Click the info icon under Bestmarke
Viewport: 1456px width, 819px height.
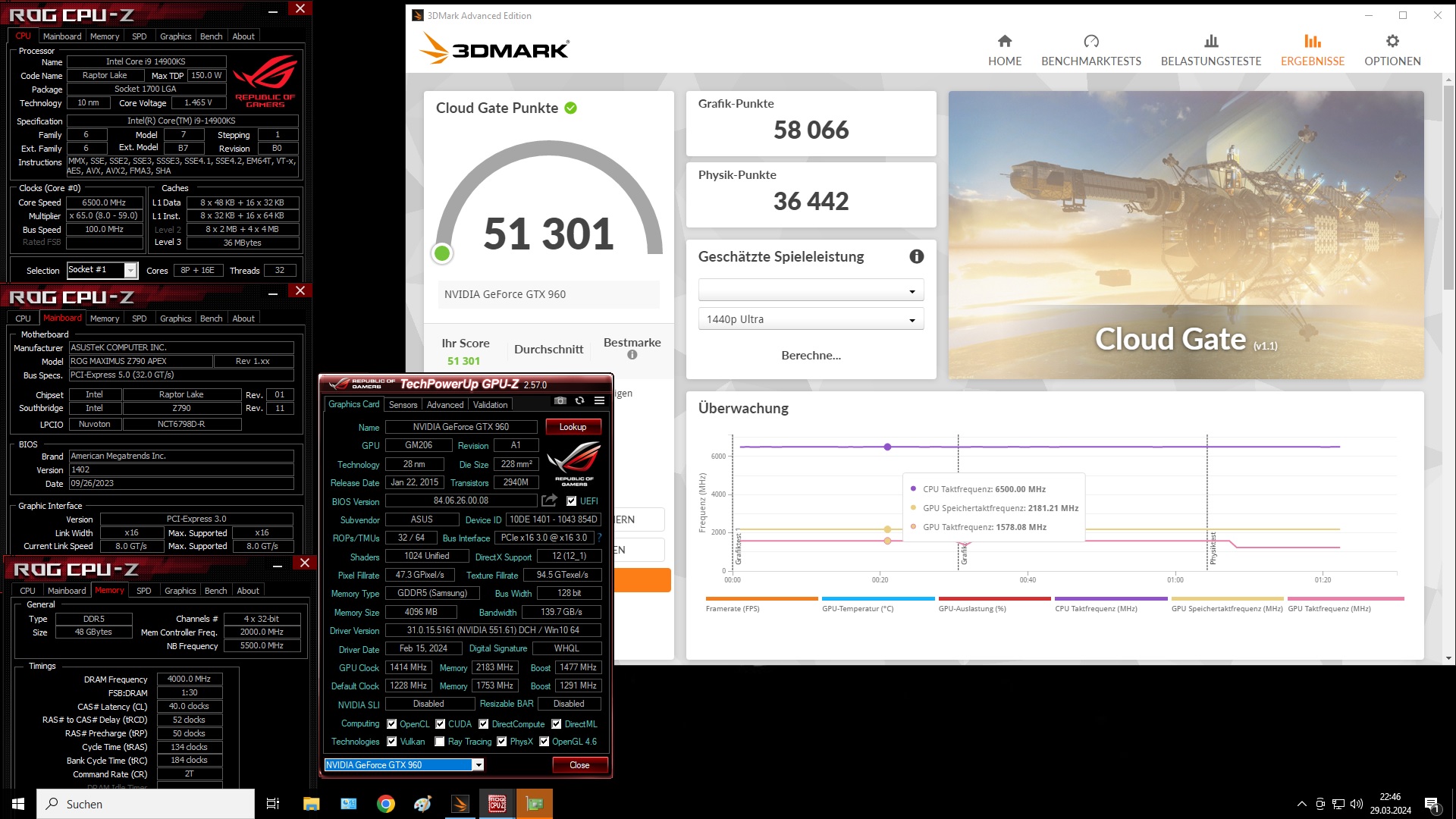coord(632,355)
